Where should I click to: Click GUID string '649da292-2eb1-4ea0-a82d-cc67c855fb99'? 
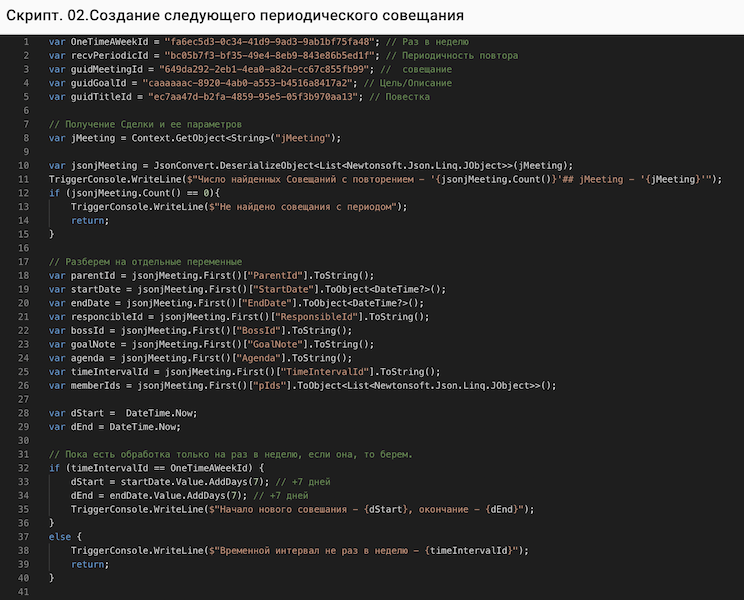[264, 69]
